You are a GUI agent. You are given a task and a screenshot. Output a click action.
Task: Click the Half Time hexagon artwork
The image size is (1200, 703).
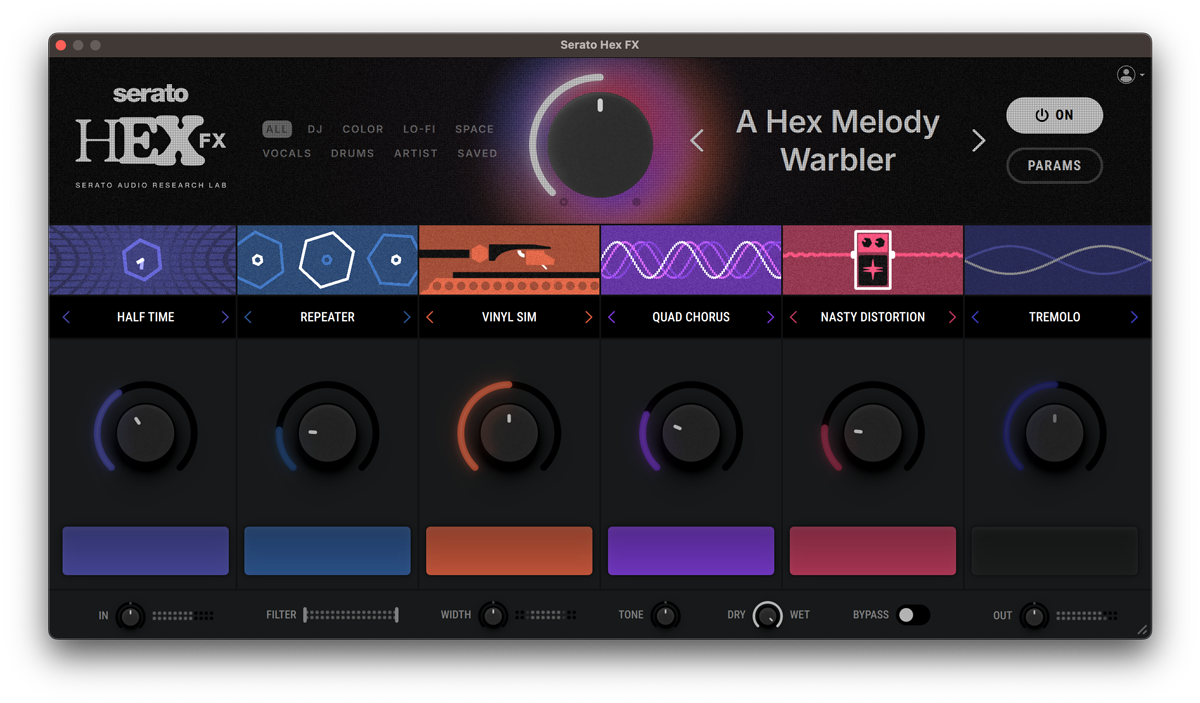(x=142, y=260)
